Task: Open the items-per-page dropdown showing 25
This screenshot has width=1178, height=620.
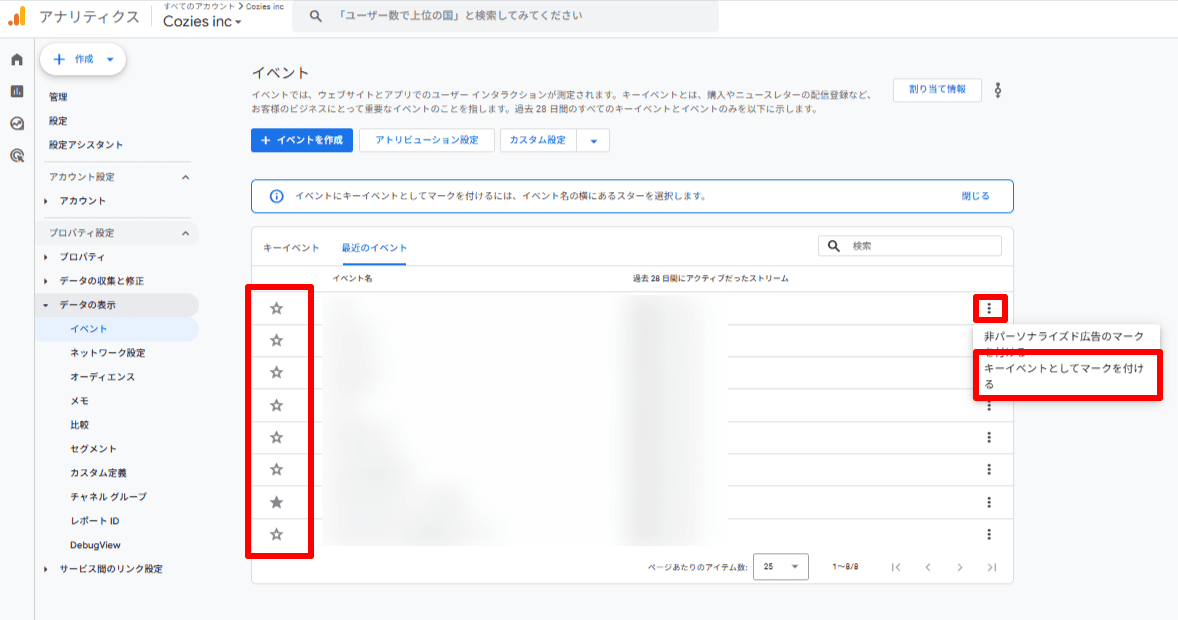Action: click(781, 566)
